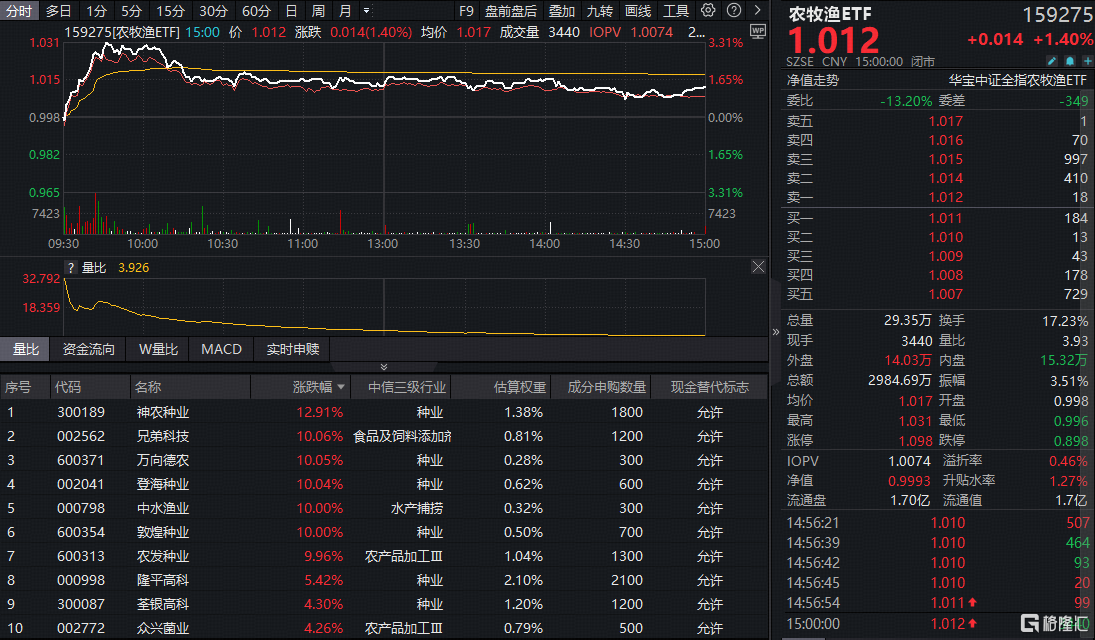Click the pencil edit note icon
This screenshot has width=1095, height=640.
click(1052, 61)
